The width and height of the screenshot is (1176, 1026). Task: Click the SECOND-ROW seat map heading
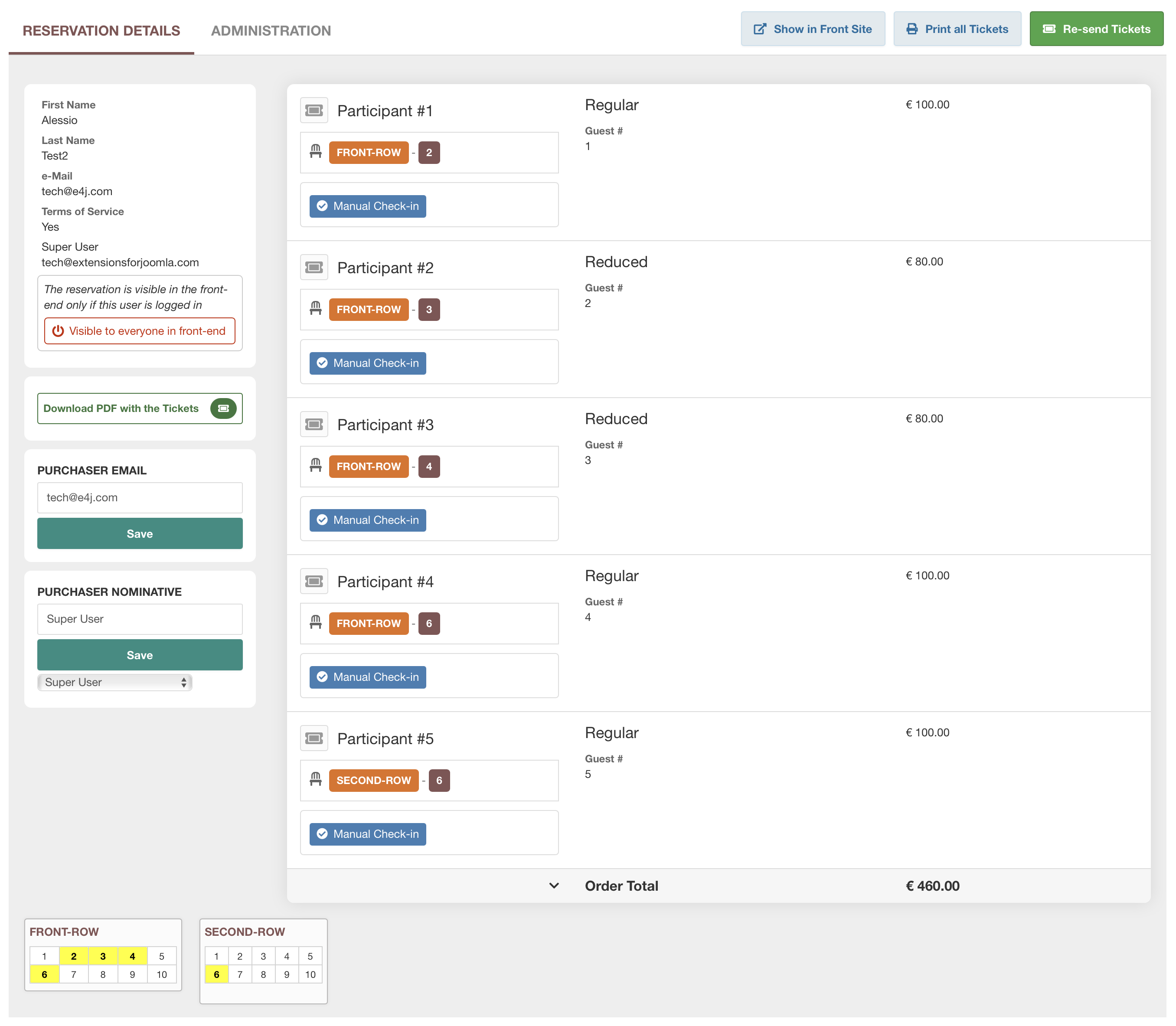pyautogui.click(x=245, y=931)
